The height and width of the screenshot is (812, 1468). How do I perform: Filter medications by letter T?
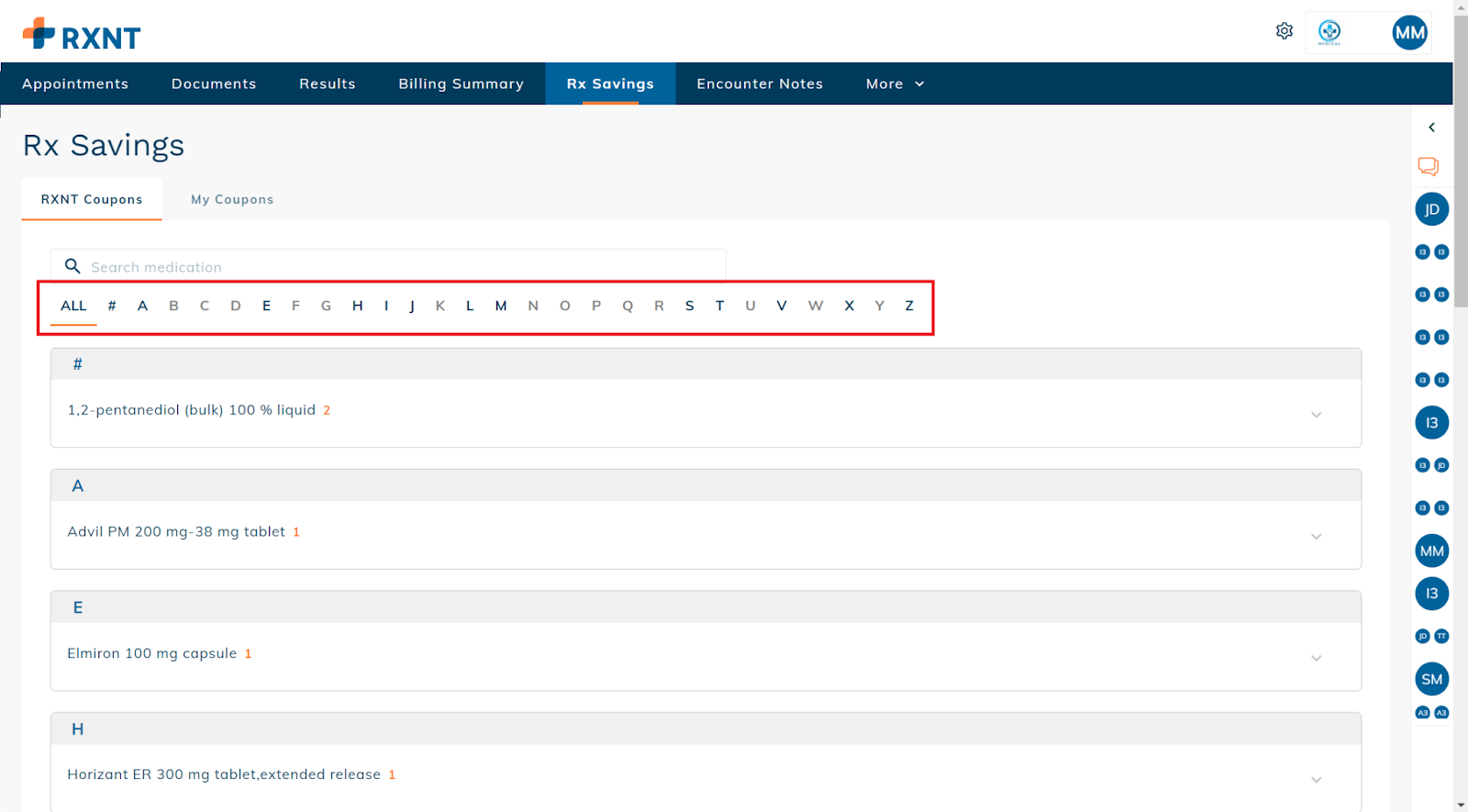(719, 306)
